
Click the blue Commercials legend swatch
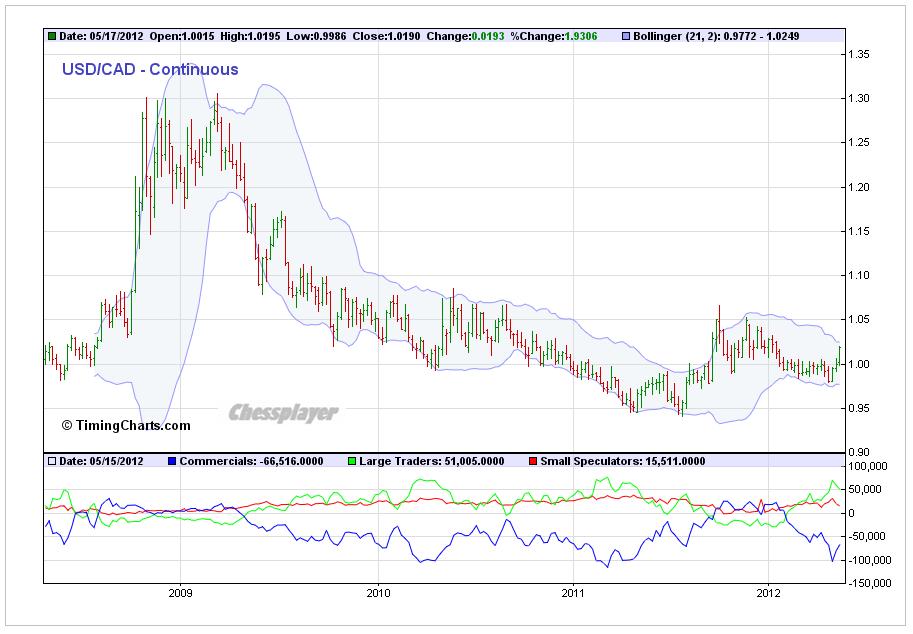(x=173, y=461)
